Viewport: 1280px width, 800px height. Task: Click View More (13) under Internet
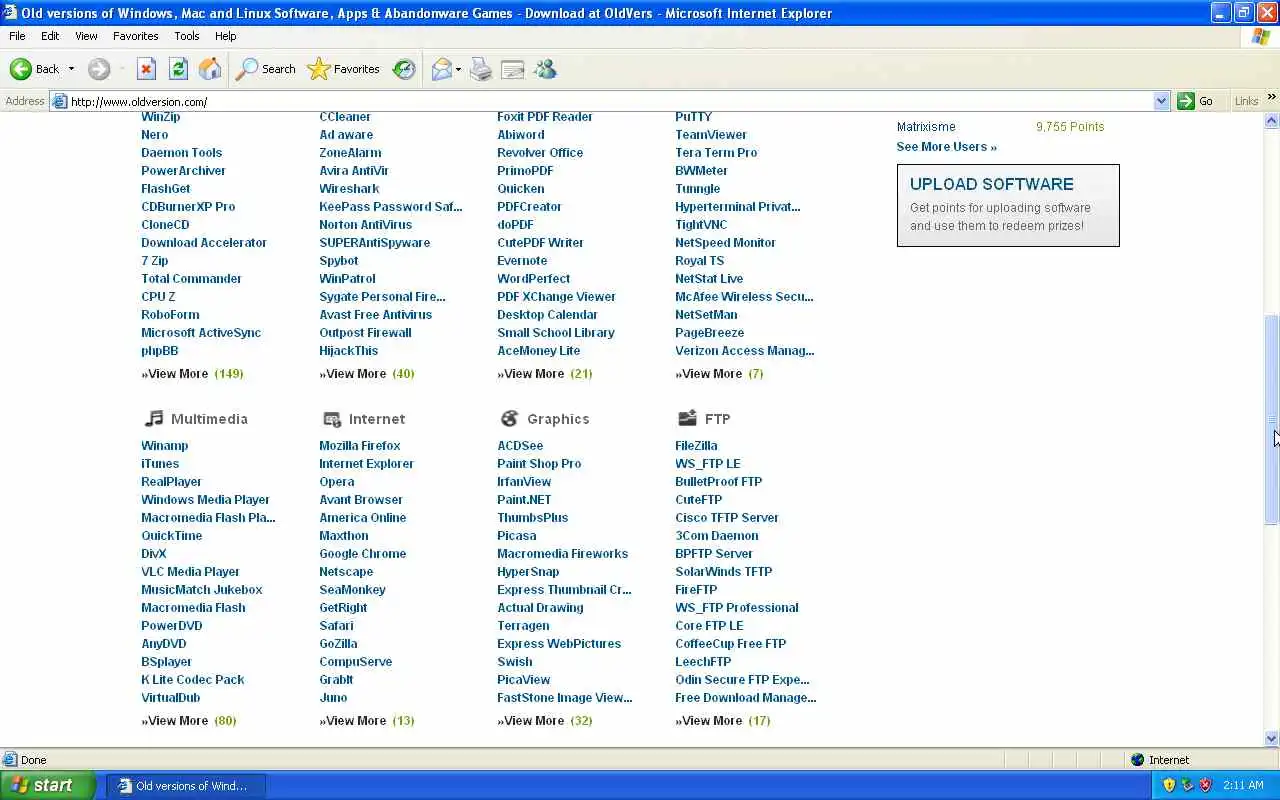coord(367,721)
